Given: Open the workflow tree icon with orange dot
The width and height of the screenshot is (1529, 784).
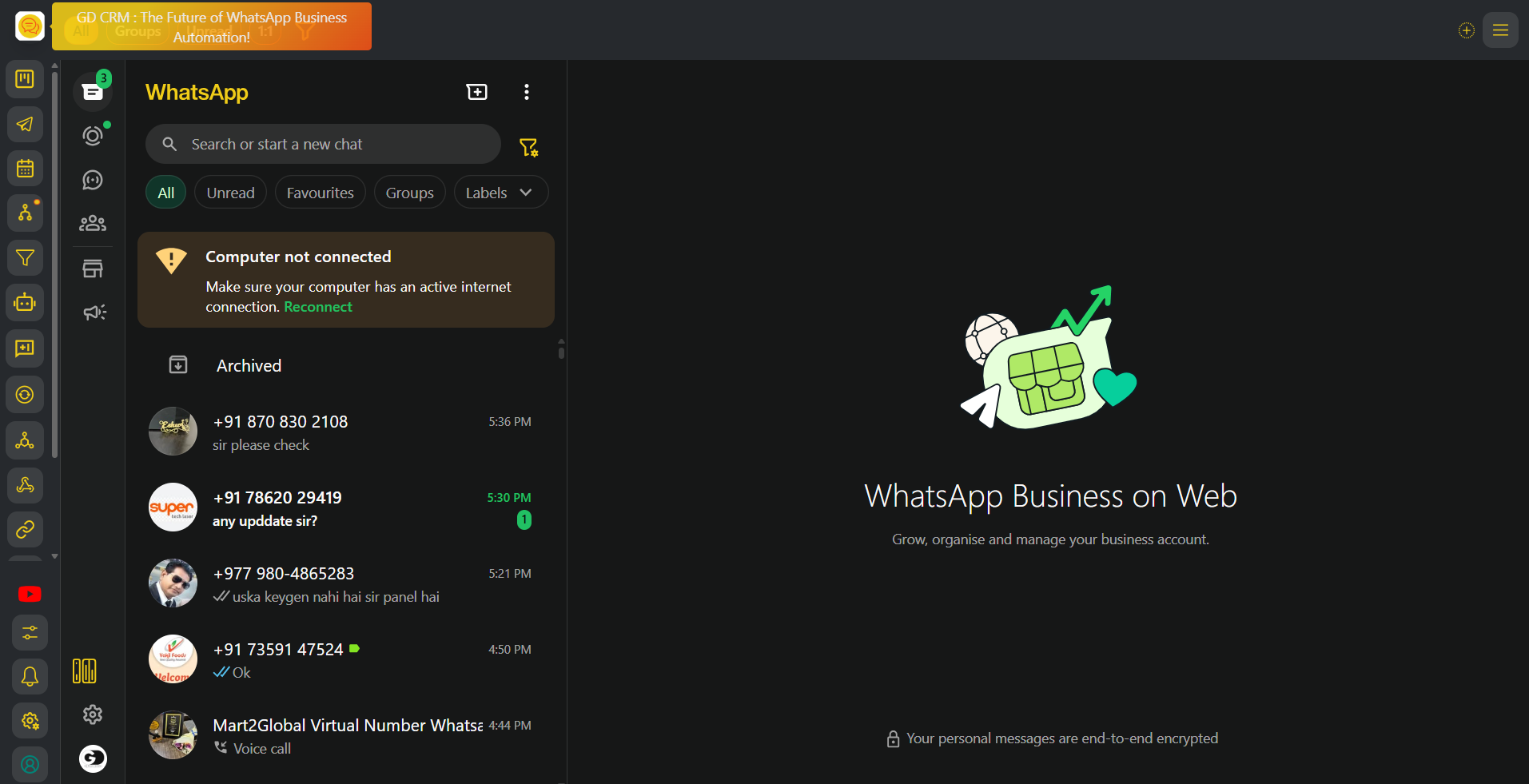Looking at the screenshot, I should click(25, 213).
